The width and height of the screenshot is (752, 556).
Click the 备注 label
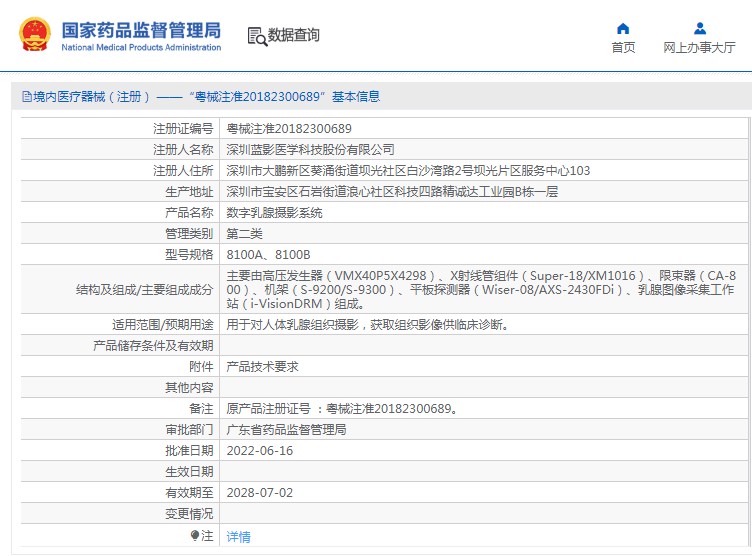(201, 409)
